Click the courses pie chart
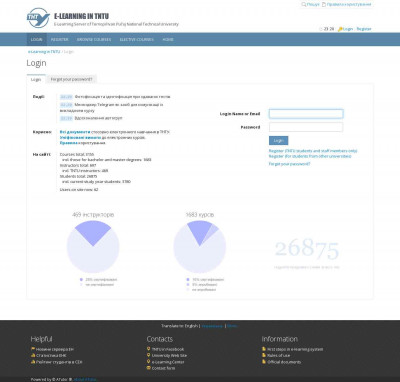This screenshot has width=400, height=382. [x=200, y=247]
